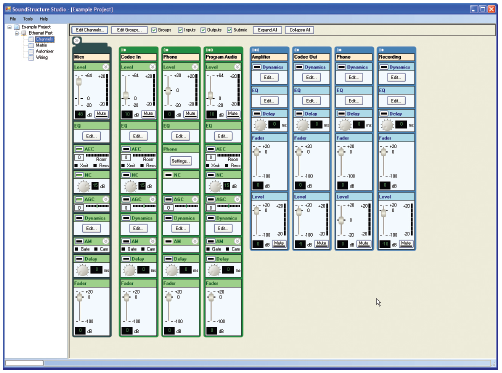Click the Expand All button
Screen dimensions: 502x373
click(267, 30)
